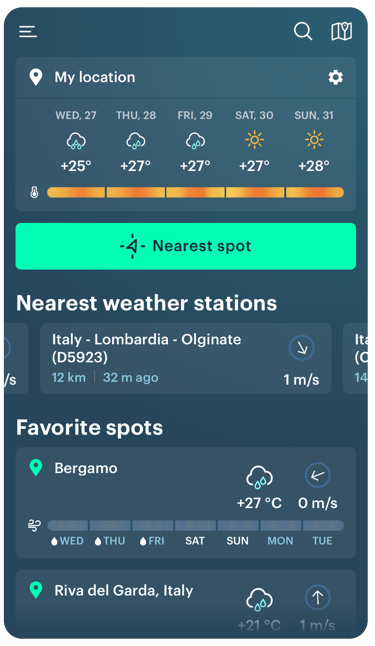Open Bergamo favorite spot
The width and height of the screenshot is (375, 646).
(x=185, y=503)
